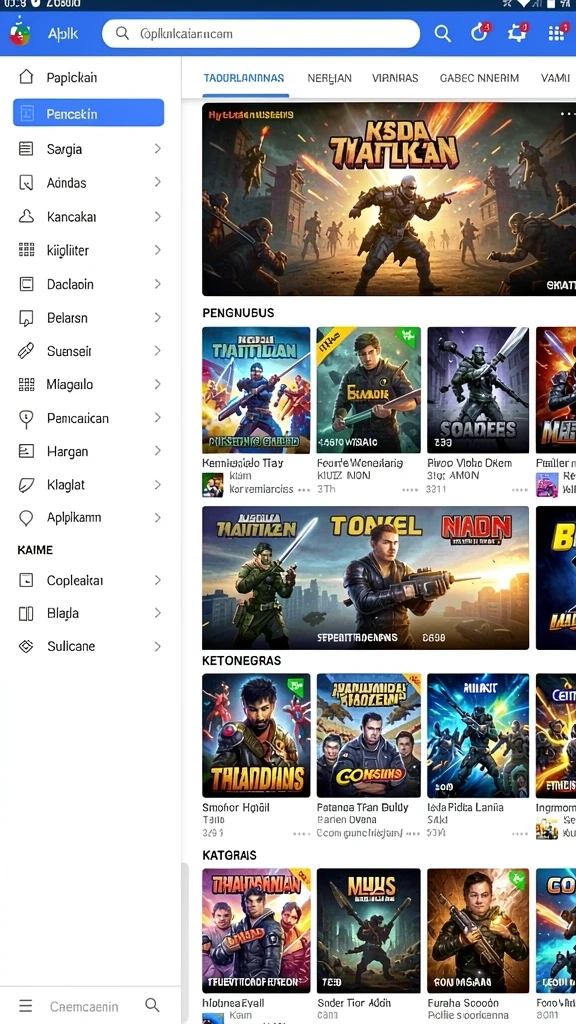This screenshot has width=576, height=1024.
Task: Expand the Copleaıtaı row chevron
Action: tap(157, 580)
